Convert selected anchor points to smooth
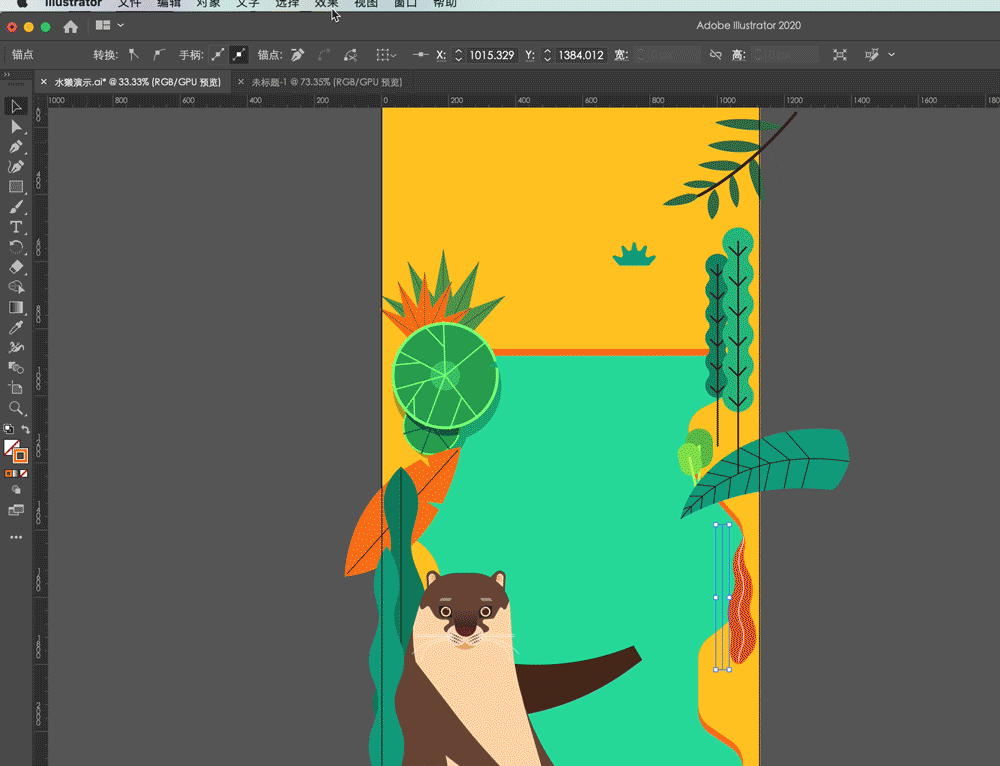The height and width of the screenshot is (766, 1000). (159, 55)
